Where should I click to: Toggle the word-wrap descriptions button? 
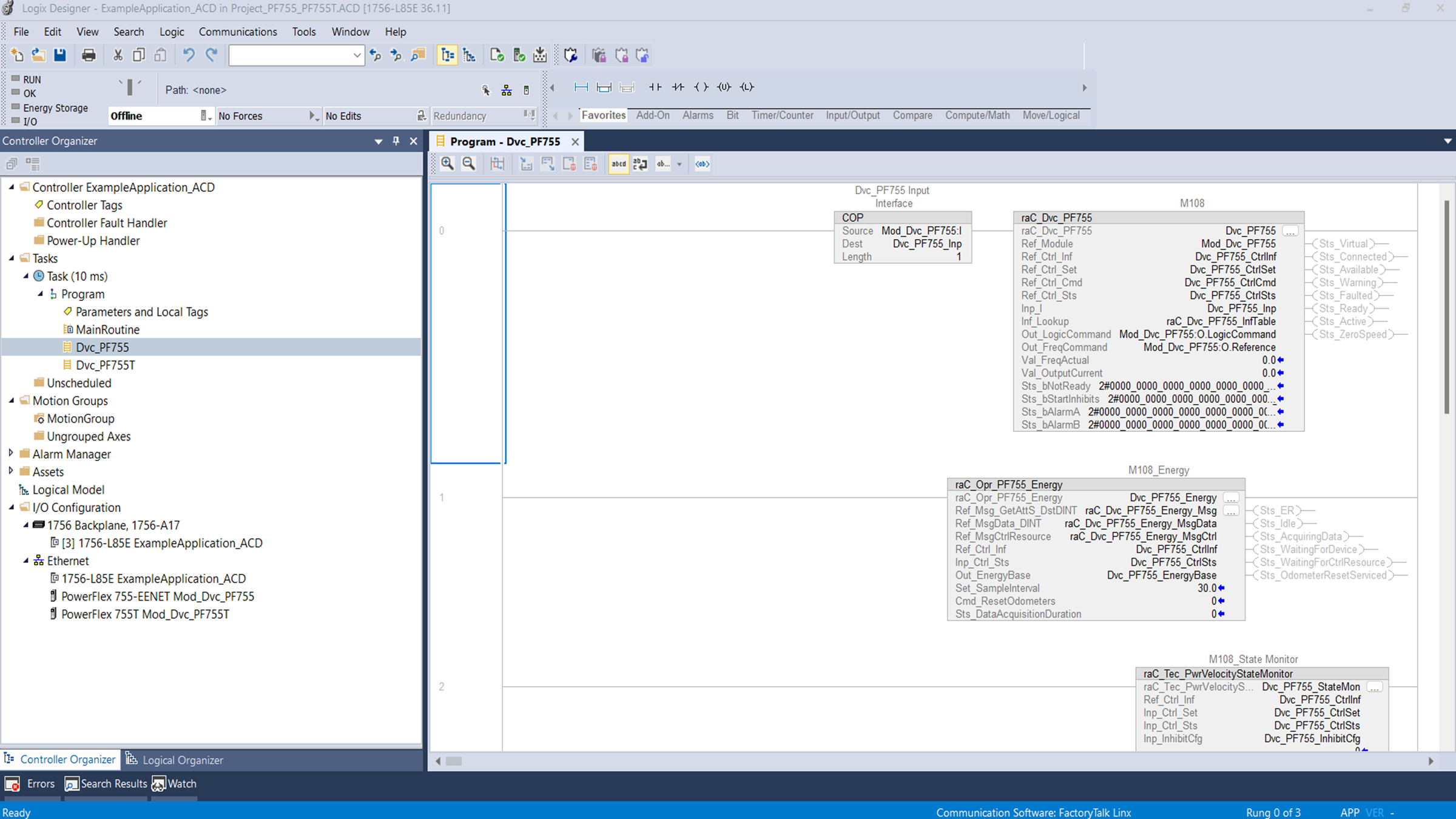tap(640, 164)
